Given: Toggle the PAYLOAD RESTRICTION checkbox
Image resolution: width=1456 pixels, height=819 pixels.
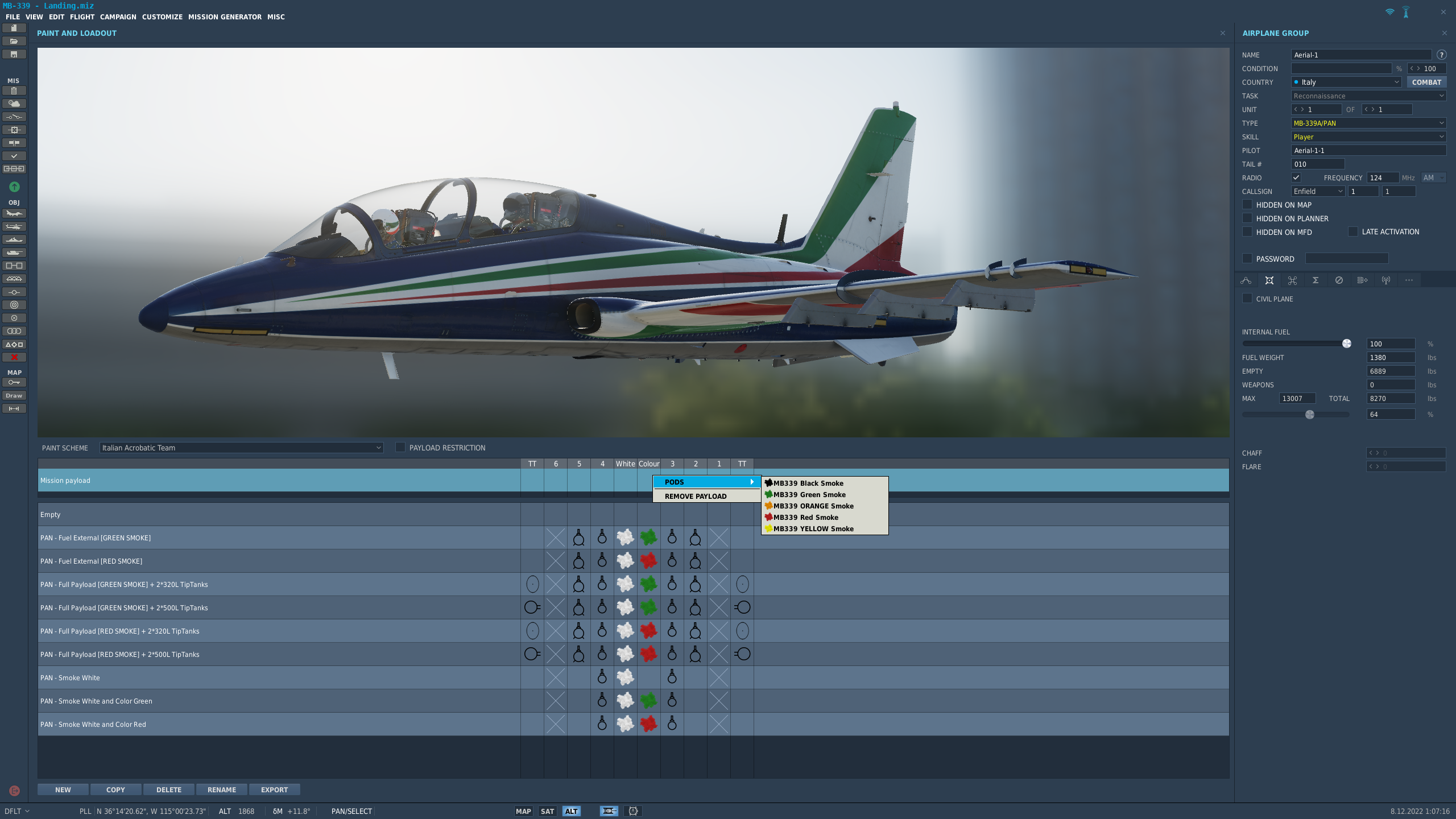Looking at the screenshot, I should click(x=400, y=448).
